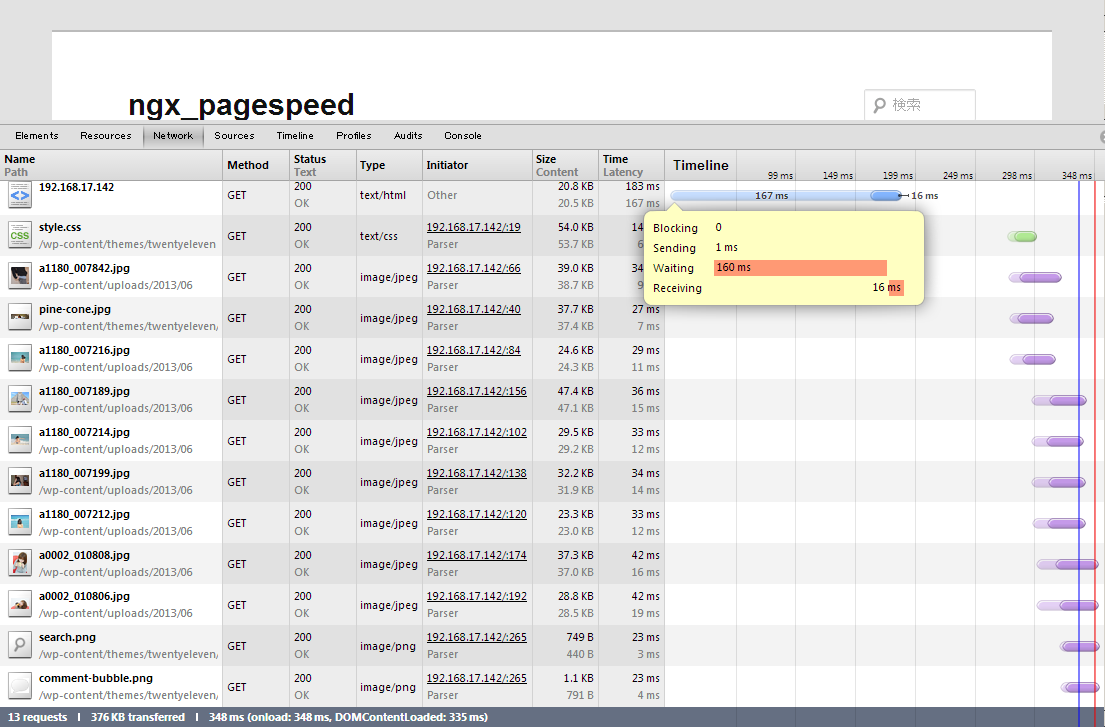The image size is (1105, 727).
Task: Sort by the Time column header
Action: (x=631, y=165)
